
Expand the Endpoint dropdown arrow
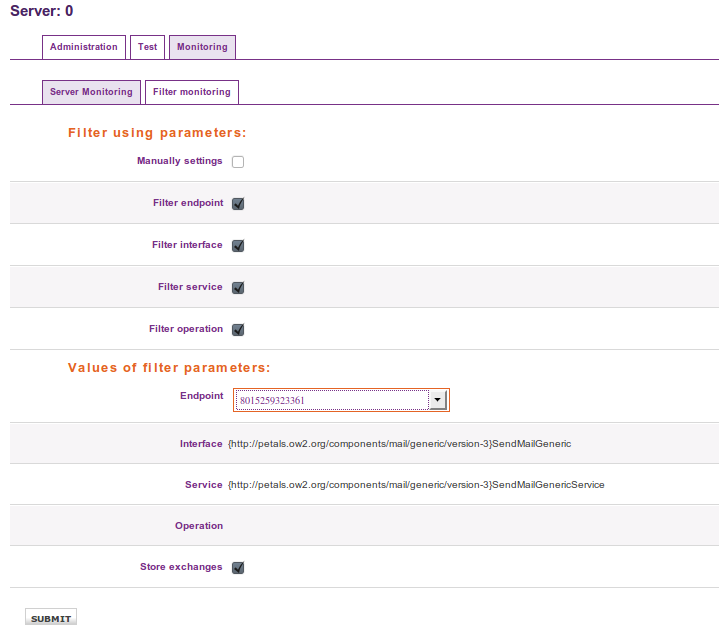pyautogui.click(x=437, y=400)
